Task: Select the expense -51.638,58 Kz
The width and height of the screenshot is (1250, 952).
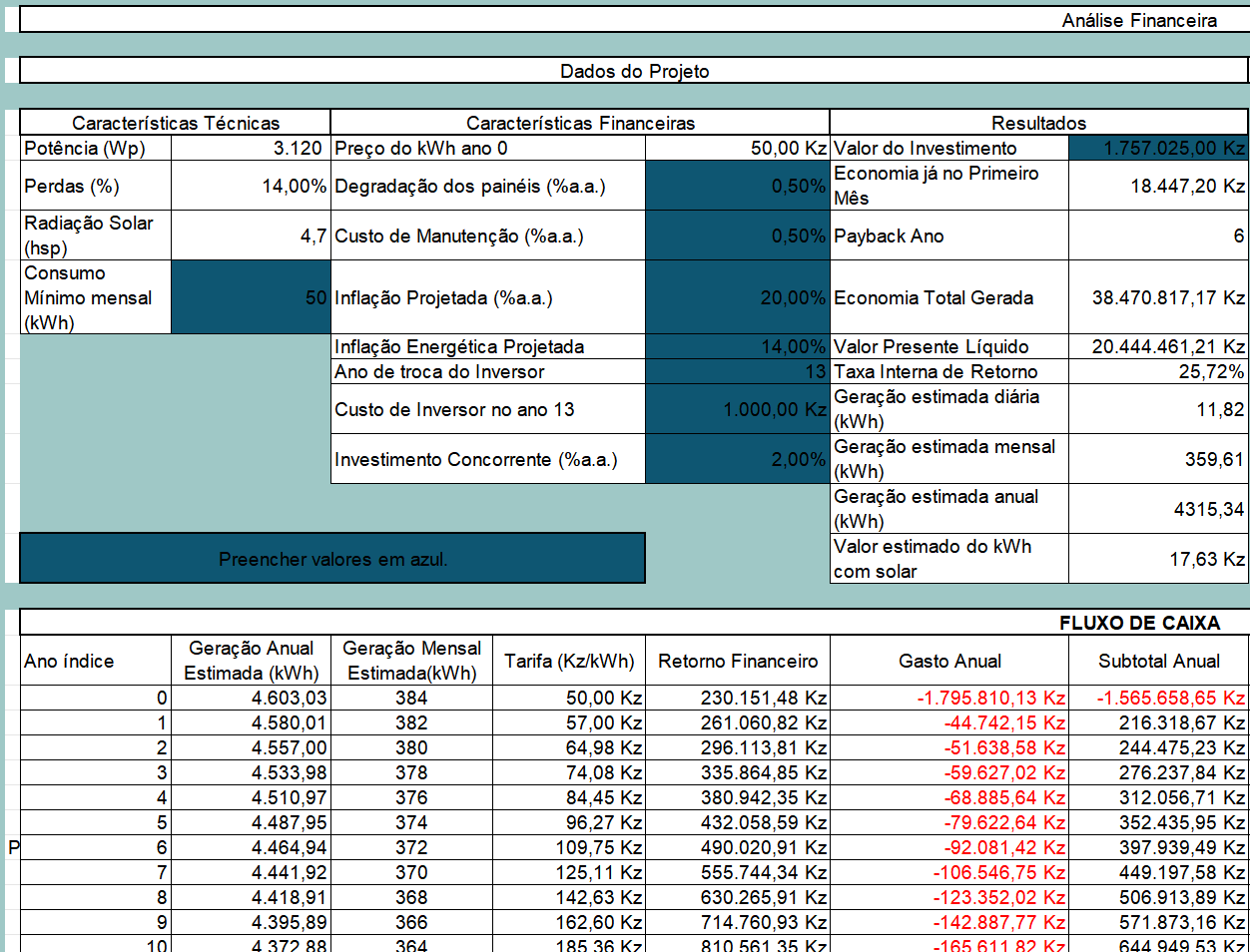Action: pos(949,747)
